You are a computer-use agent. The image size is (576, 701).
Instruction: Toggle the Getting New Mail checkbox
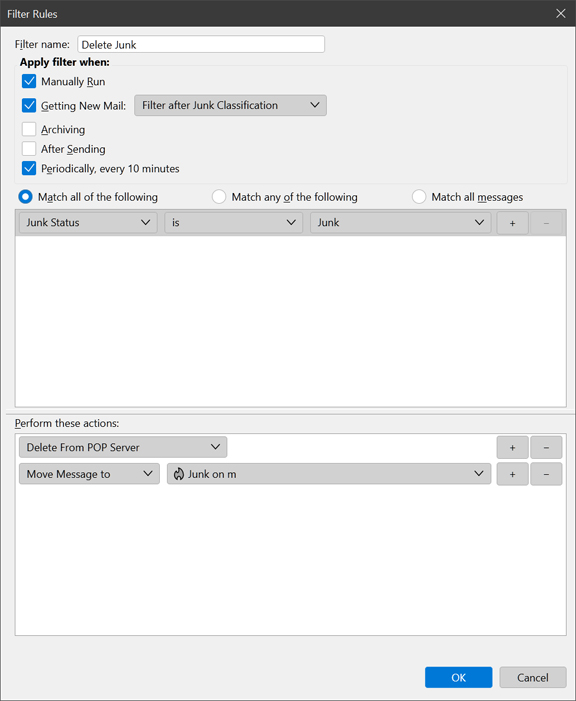(29, 106)
